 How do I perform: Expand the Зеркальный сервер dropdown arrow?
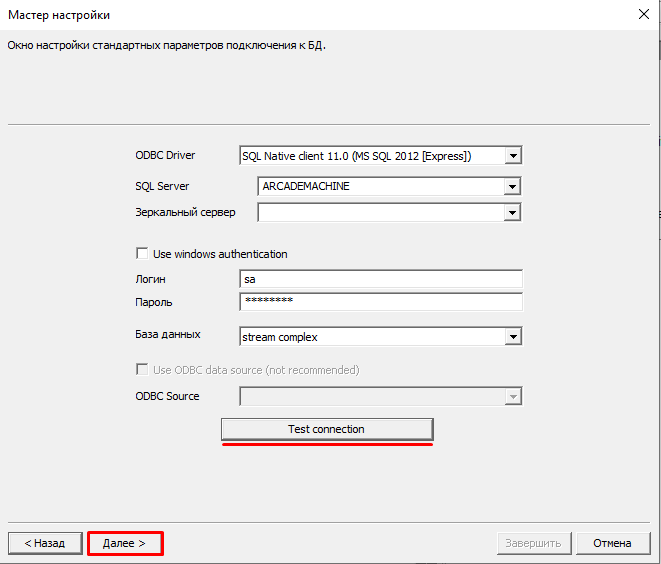(x=513, y=212)
